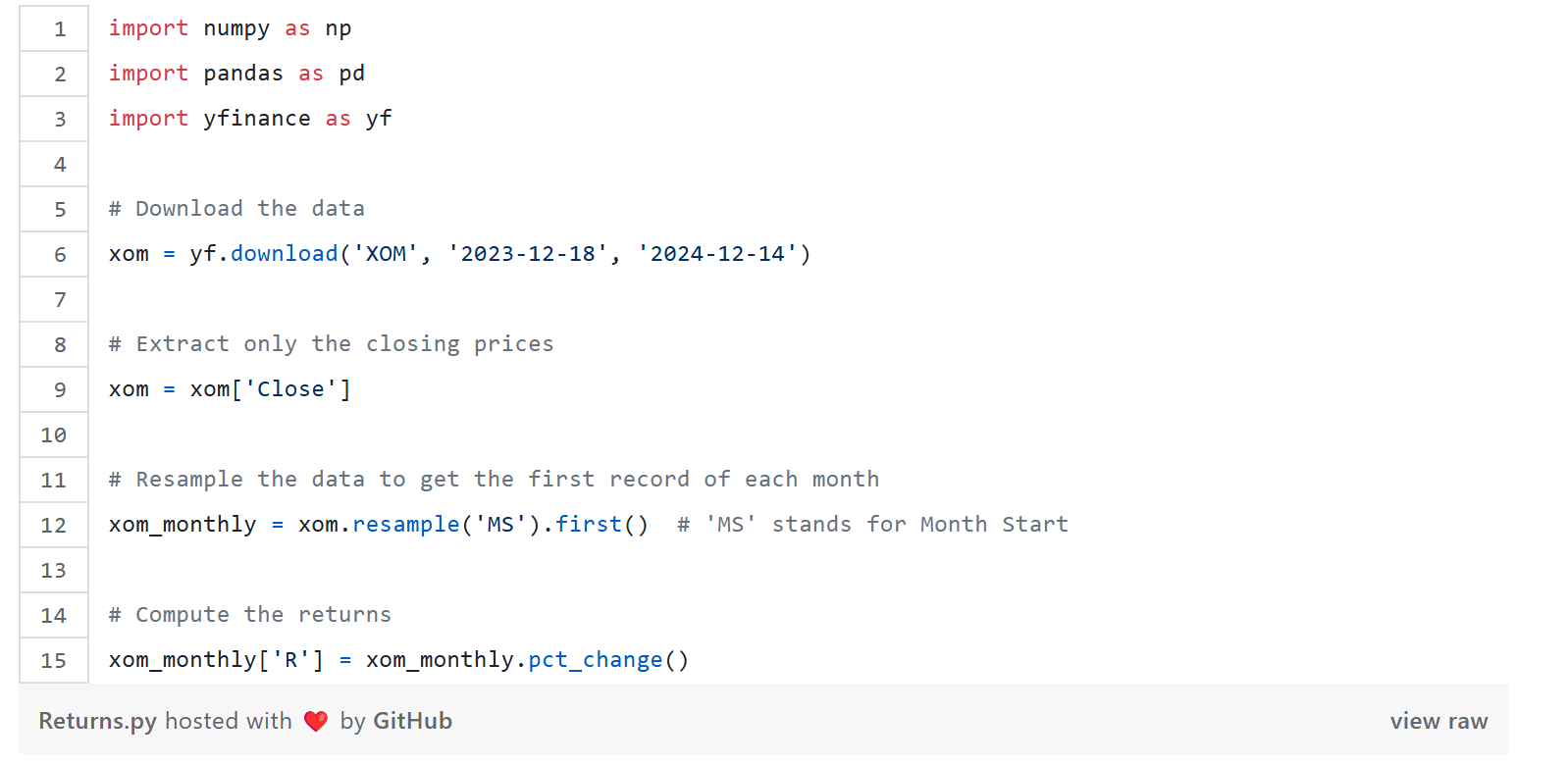1568x766 pixels.
Task: Click the 'Close' column string
Action: coord(290,389)
